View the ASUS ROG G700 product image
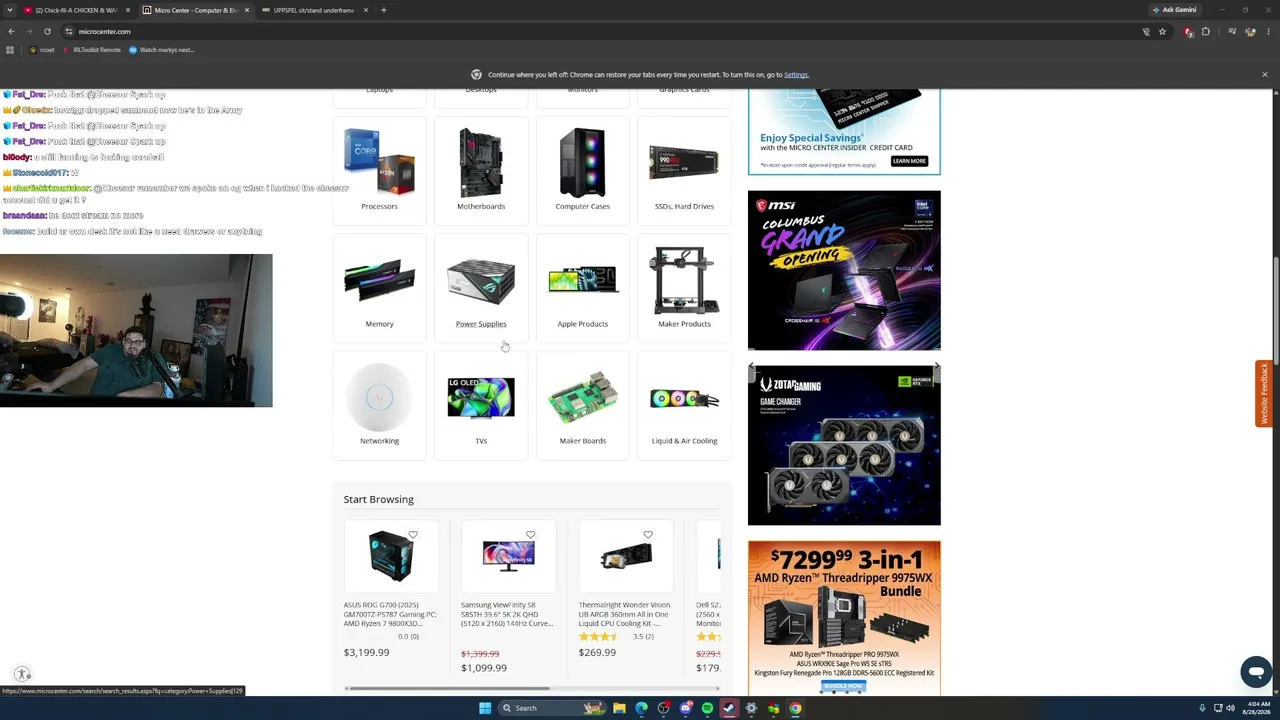This screenshot has width=1280, height=720. pos(390,557)
